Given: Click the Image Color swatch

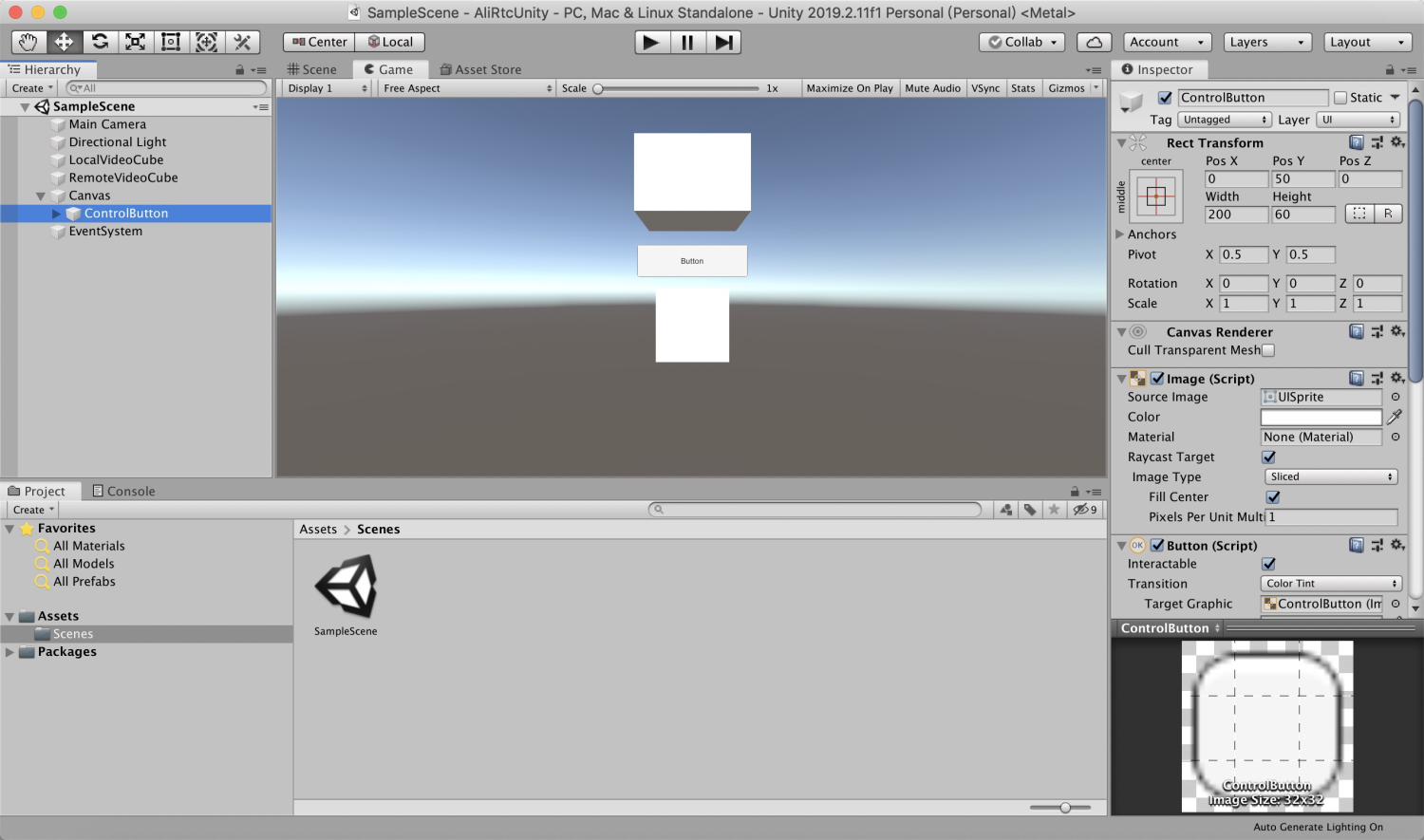Looking at the screenshot, I should pos(1321,417).
